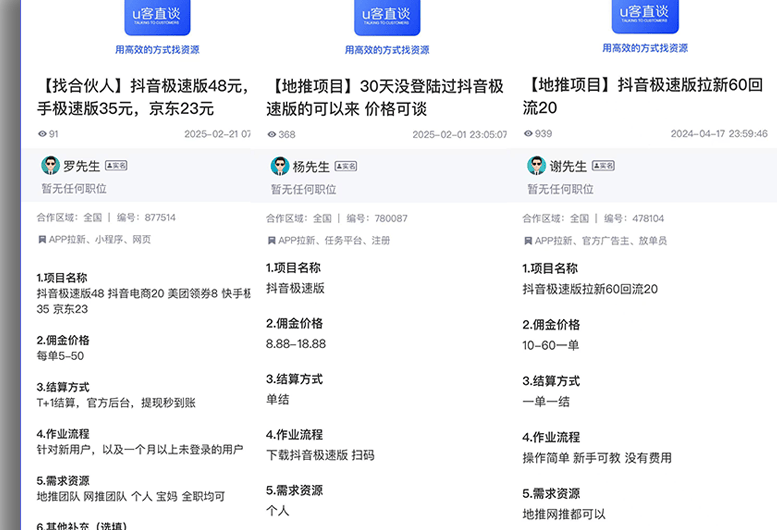Click bookmark tag icon before APP拉新、小程序、网页
Screen dimensions: 777x530
[x=41, y=240]
